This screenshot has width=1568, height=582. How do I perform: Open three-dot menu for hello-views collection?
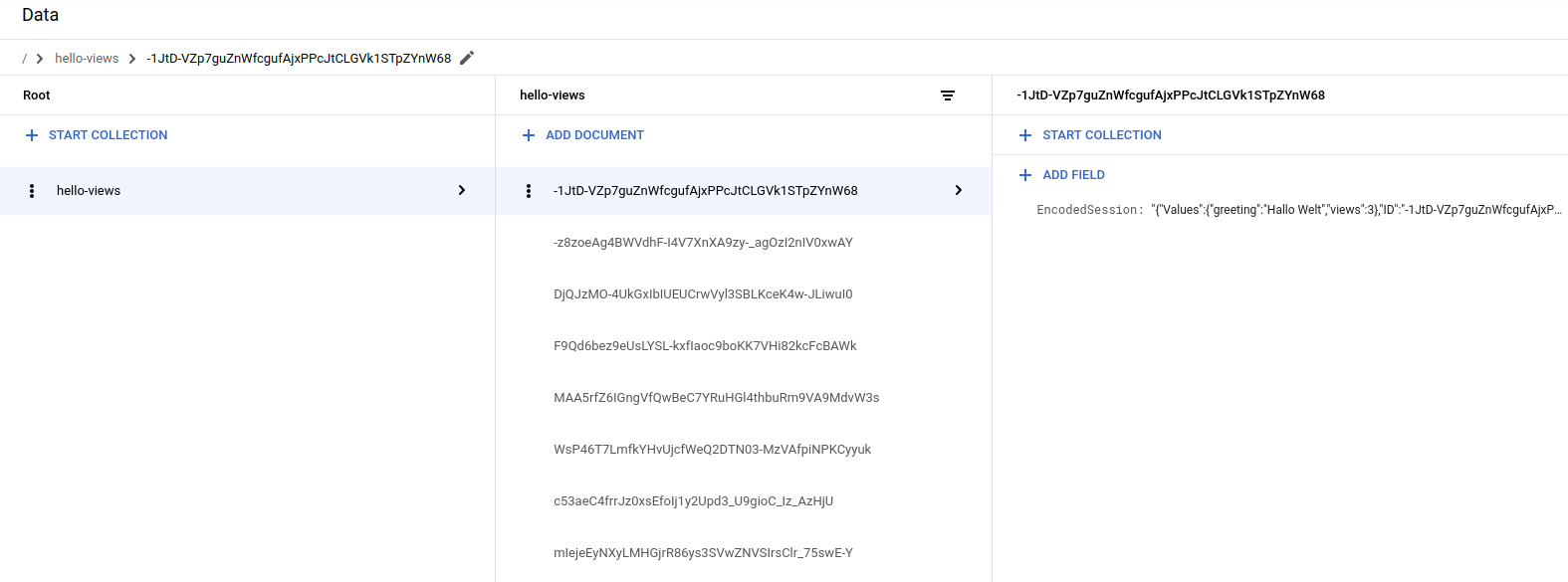tap(32, 191)
